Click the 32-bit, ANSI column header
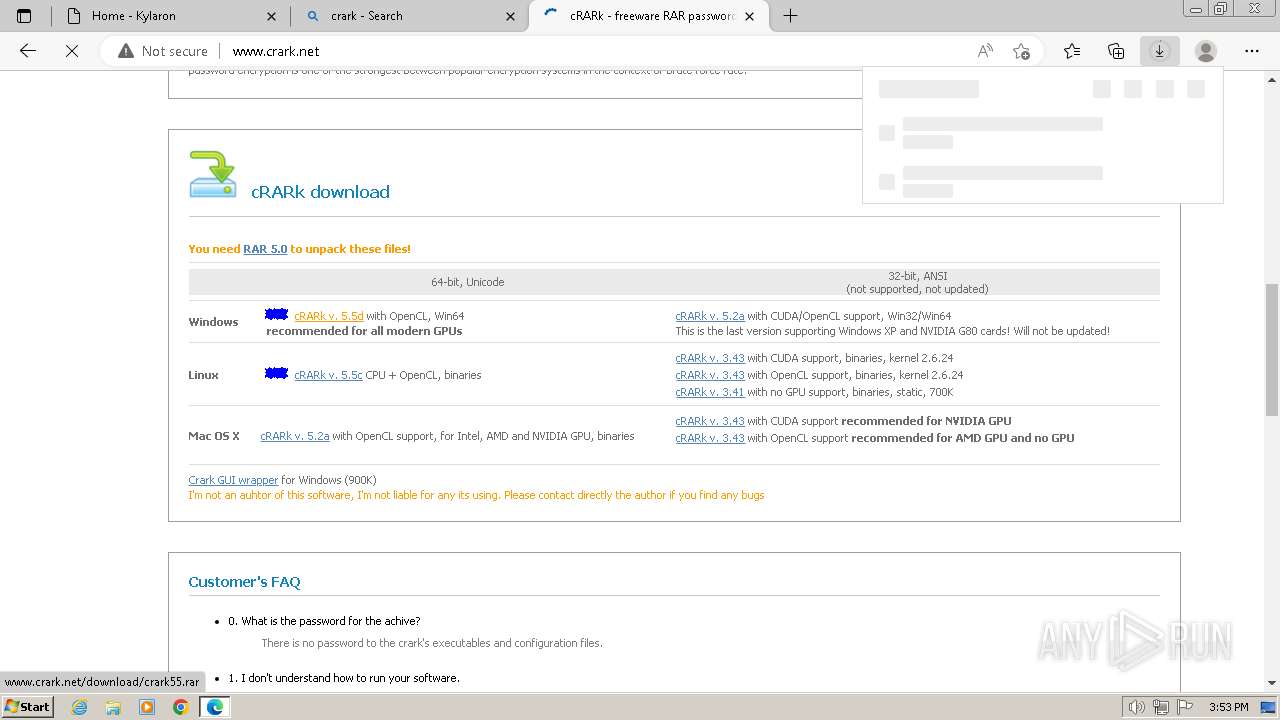The width and height of the screenshot is (1280, 720). pyautogui.click(x=917, y=282)
